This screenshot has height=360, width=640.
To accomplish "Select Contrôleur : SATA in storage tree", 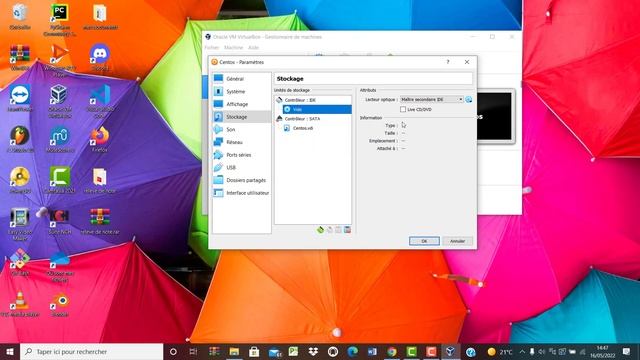I will [302, 119].
